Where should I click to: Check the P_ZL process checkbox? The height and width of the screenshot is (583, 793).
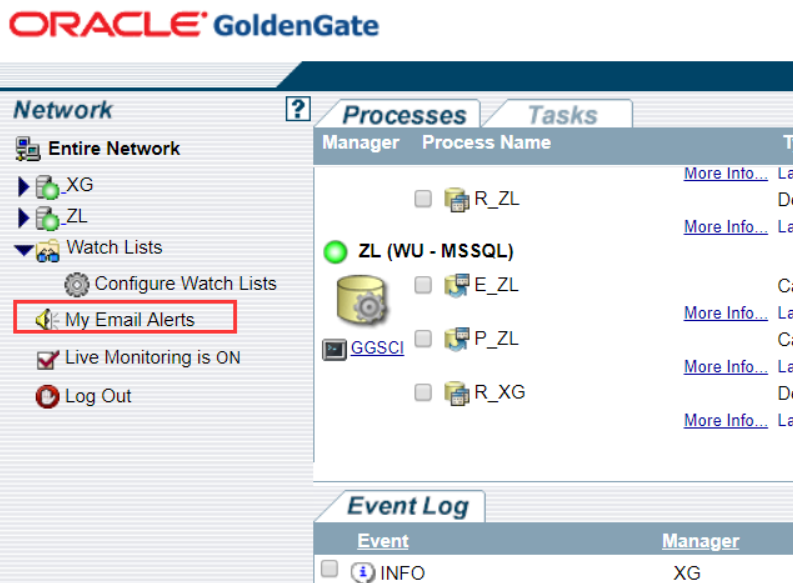[423, 338]
